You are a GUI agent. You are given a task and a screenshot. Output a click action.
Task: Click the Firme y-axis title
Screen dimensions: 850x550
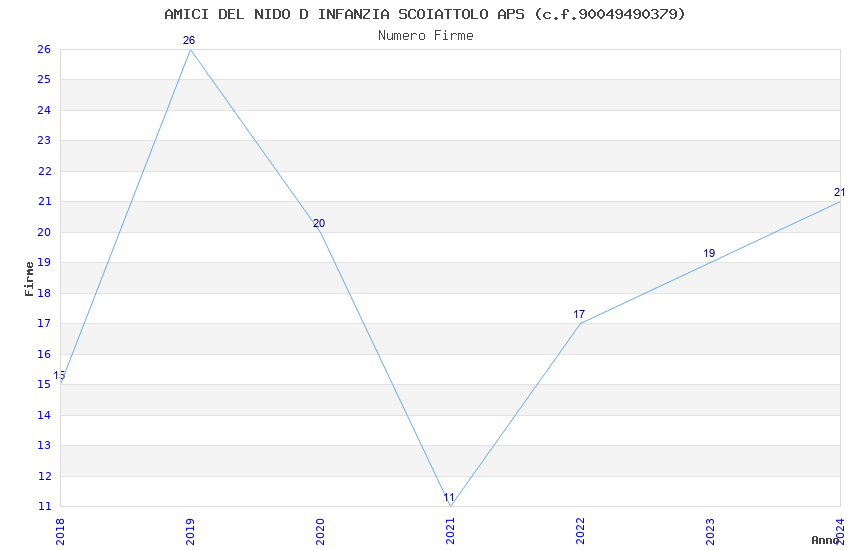coord(29,279)
